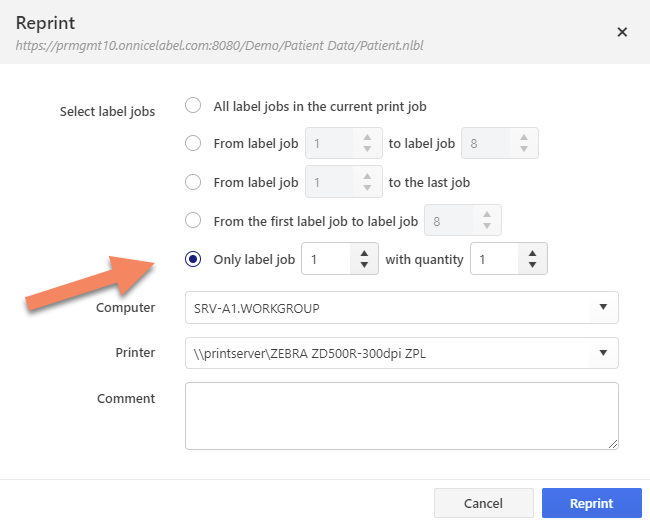650x526 pixels.
Task: Decrease the 'Only label job' number
Action: (x=363, y=266)
